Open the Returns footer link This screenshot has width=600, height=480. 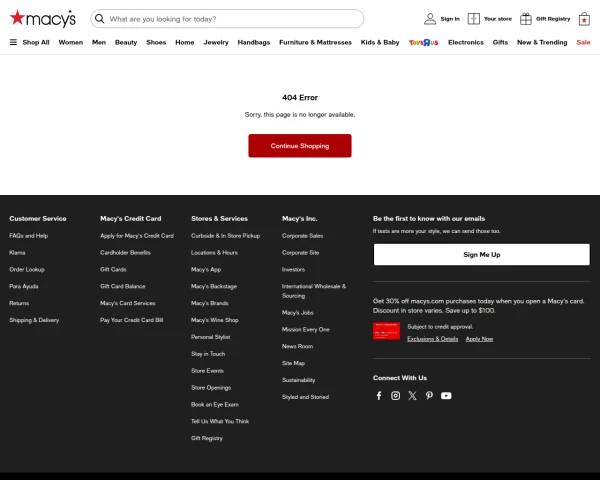click(19, 303)
